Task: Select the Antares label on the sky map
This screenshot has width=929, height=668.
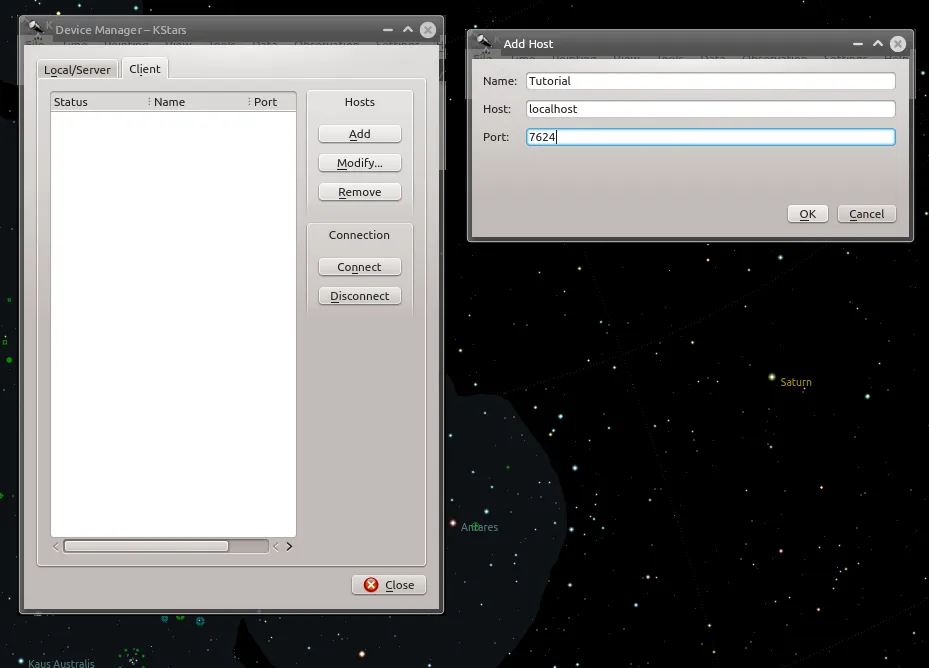Action: (479, 527)
